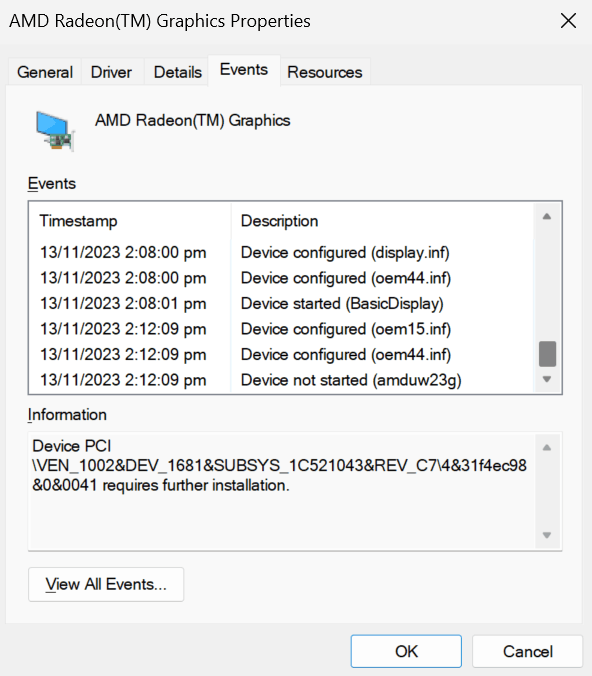592x676 pixels.
Task: Select the 2:12:09 pm 'Device configured (oem44.inf)' event
Action: [x=282, y=354]
